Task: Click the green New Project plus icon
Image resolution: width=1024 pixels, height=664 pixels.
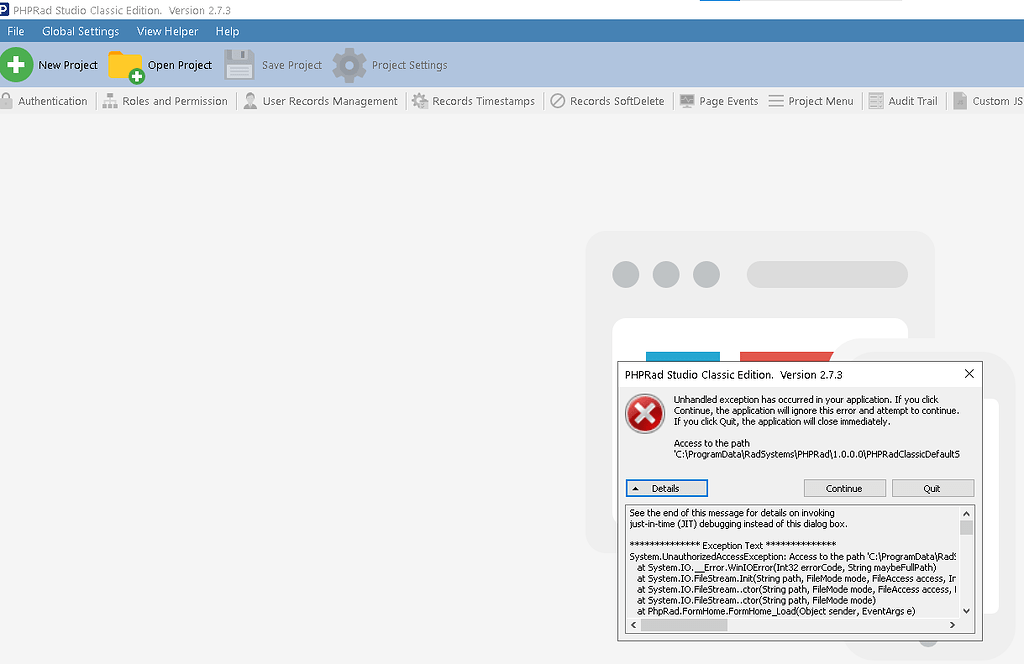Action: coord(16,65)
